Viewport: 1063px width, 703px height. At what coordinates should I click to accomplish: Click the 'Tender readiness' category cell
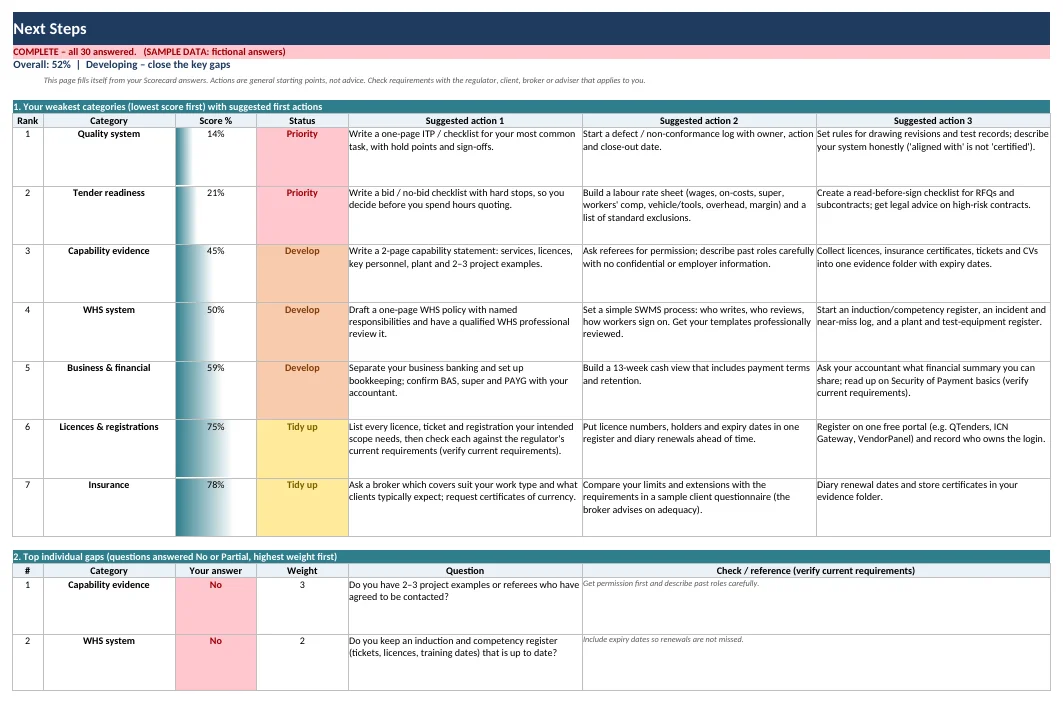click(x=109, y=216)
